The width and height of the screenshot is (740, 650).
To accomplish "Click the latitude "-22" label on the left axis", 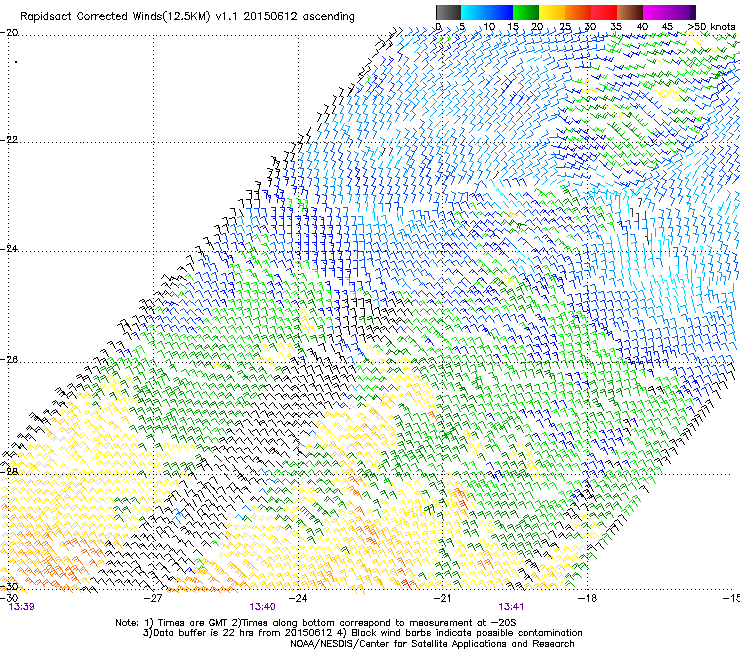I will [x=9, y=140].
